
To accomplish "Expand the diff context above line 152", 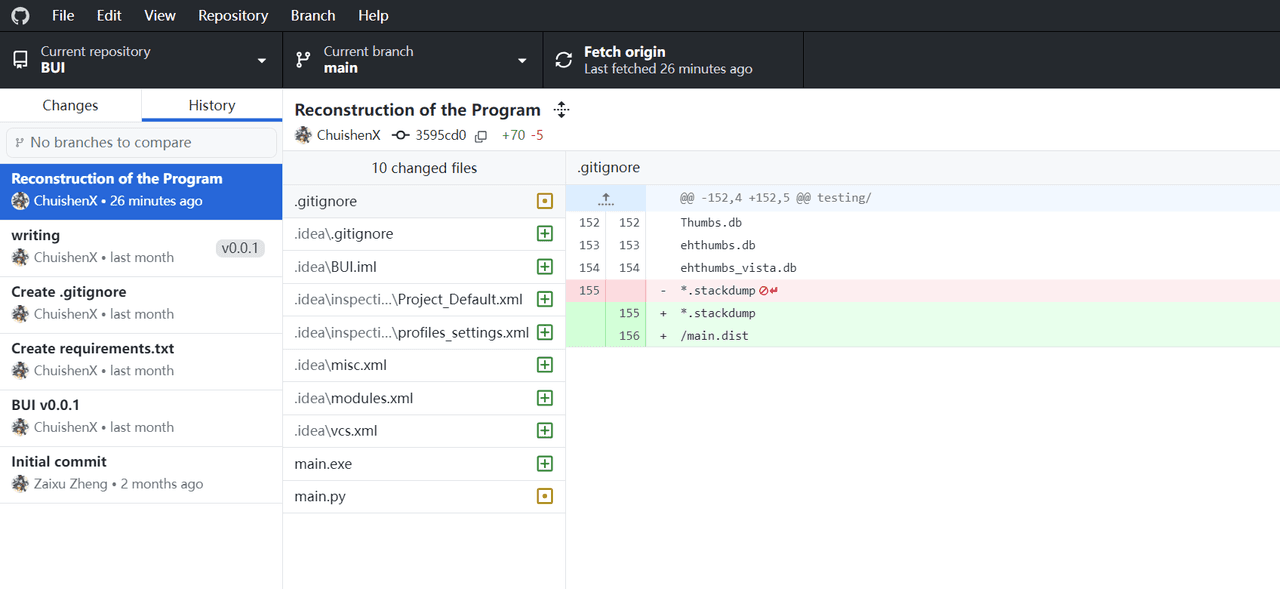I will pyautogui.click(x=605, y=198).
